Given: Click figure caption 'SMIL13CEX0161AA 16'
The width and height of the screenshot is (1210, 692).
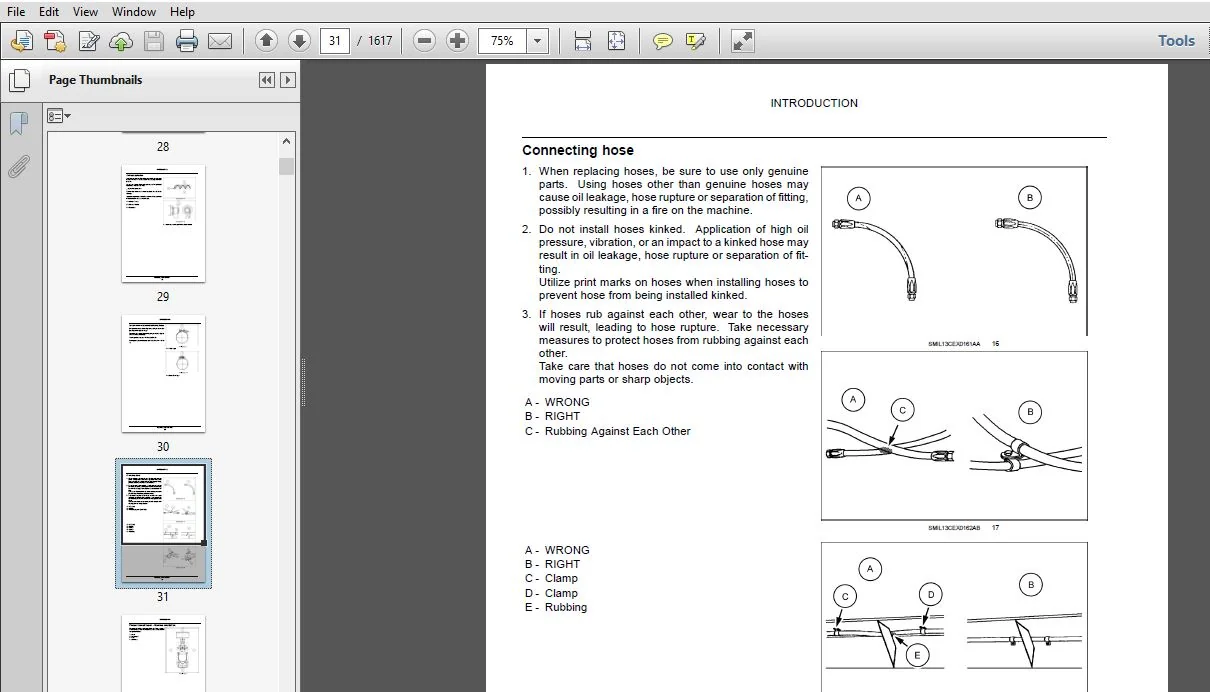Looking at the screenshot, I should pyautogui.click(x=964, y=344).
